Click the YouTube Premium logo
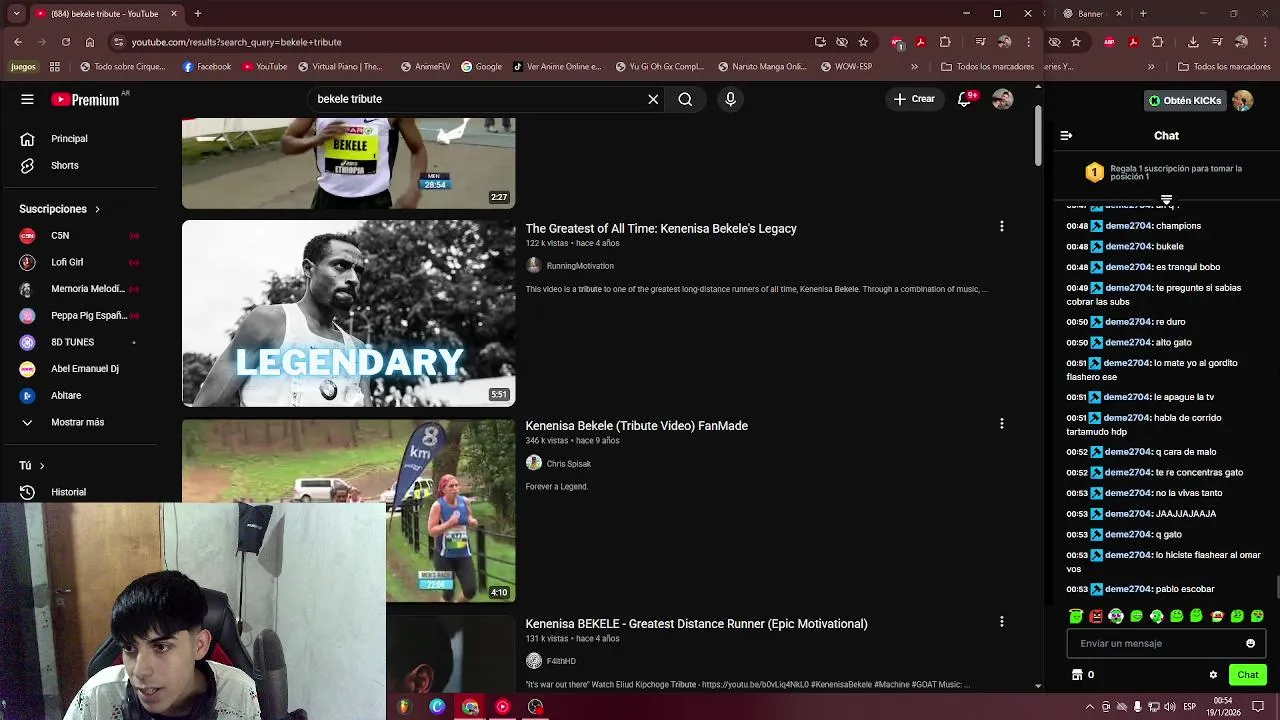The height and width of the screenshot is (720, 1280). tap(87, 99)
